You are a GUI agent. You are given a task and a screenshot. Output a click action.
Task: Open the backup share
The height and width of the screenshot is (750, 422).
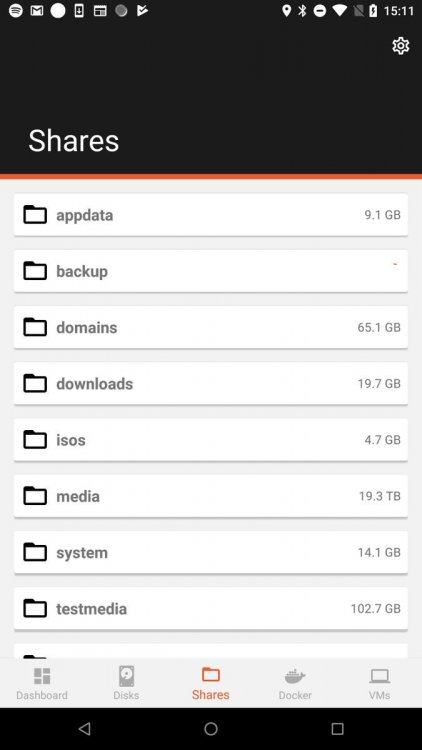tap(211, 271)
